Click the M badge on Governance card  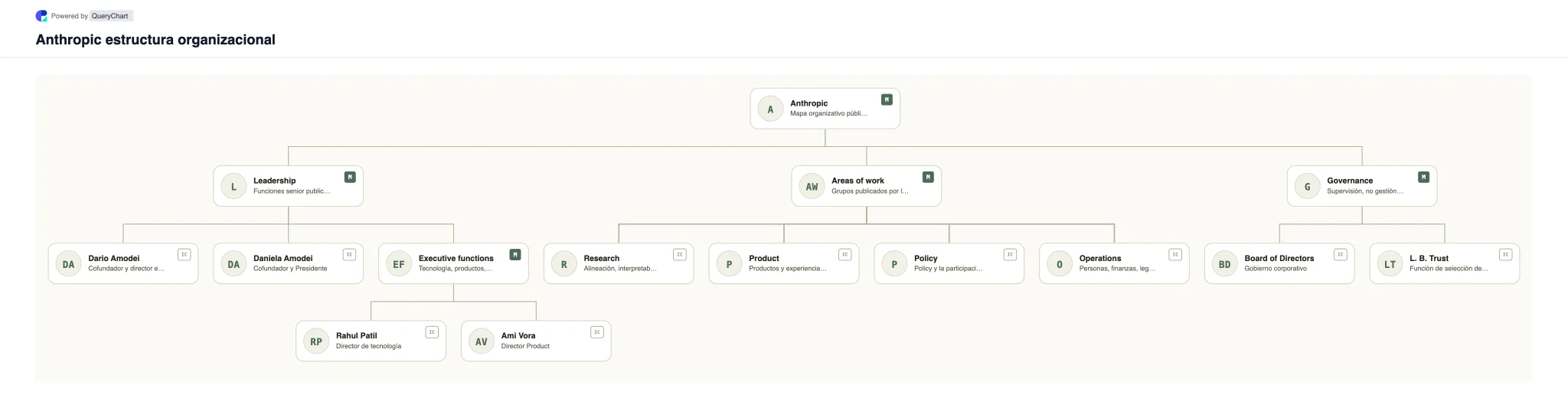1423,177
